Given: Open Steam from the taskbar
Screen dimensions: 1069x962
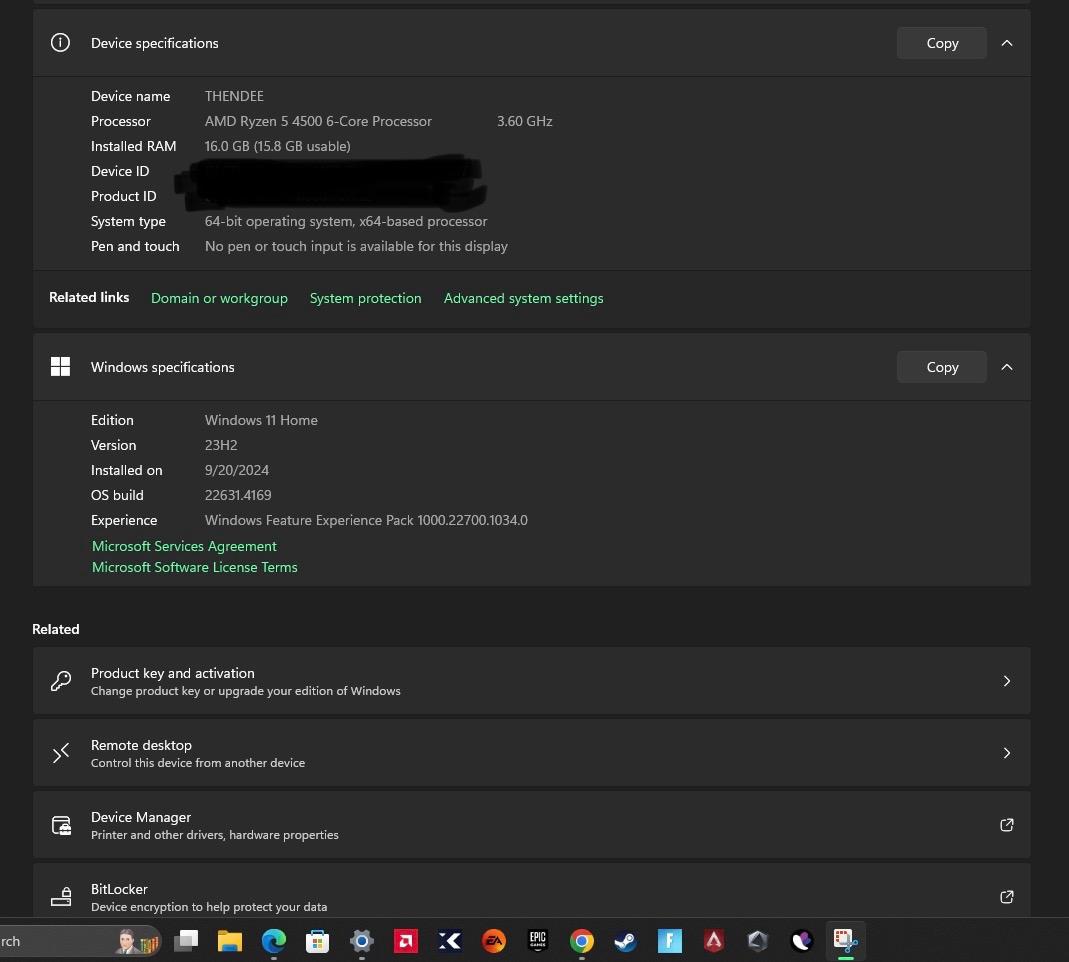Looking at the screenshot, I should [x=625, y=941].
